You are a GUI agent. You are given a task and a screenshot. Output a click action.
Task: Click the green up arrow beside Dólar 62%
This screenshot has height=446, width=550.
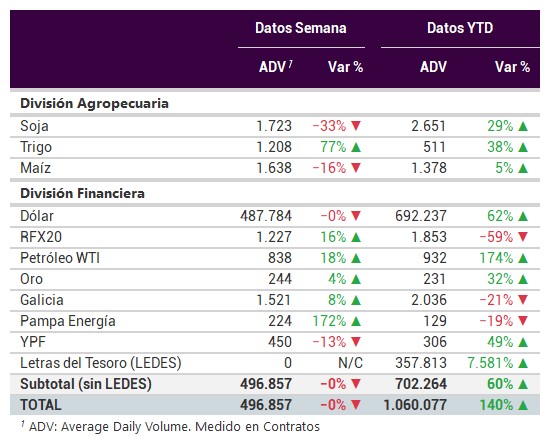[523, 216]
